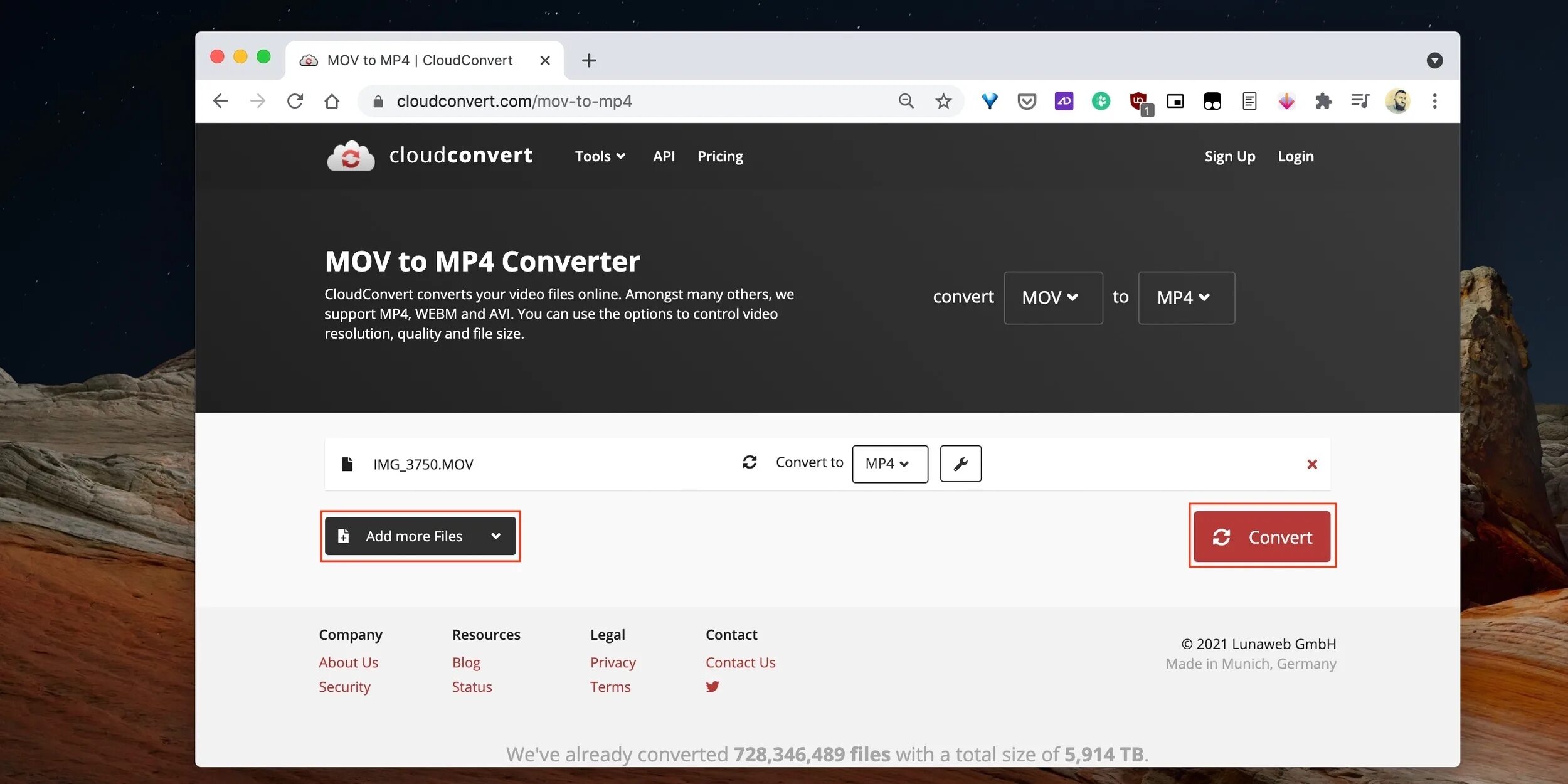Click the IMG_3750.MOV file name
The width and height of the screenshot is (1568, 784).
[x=423, y=464]
